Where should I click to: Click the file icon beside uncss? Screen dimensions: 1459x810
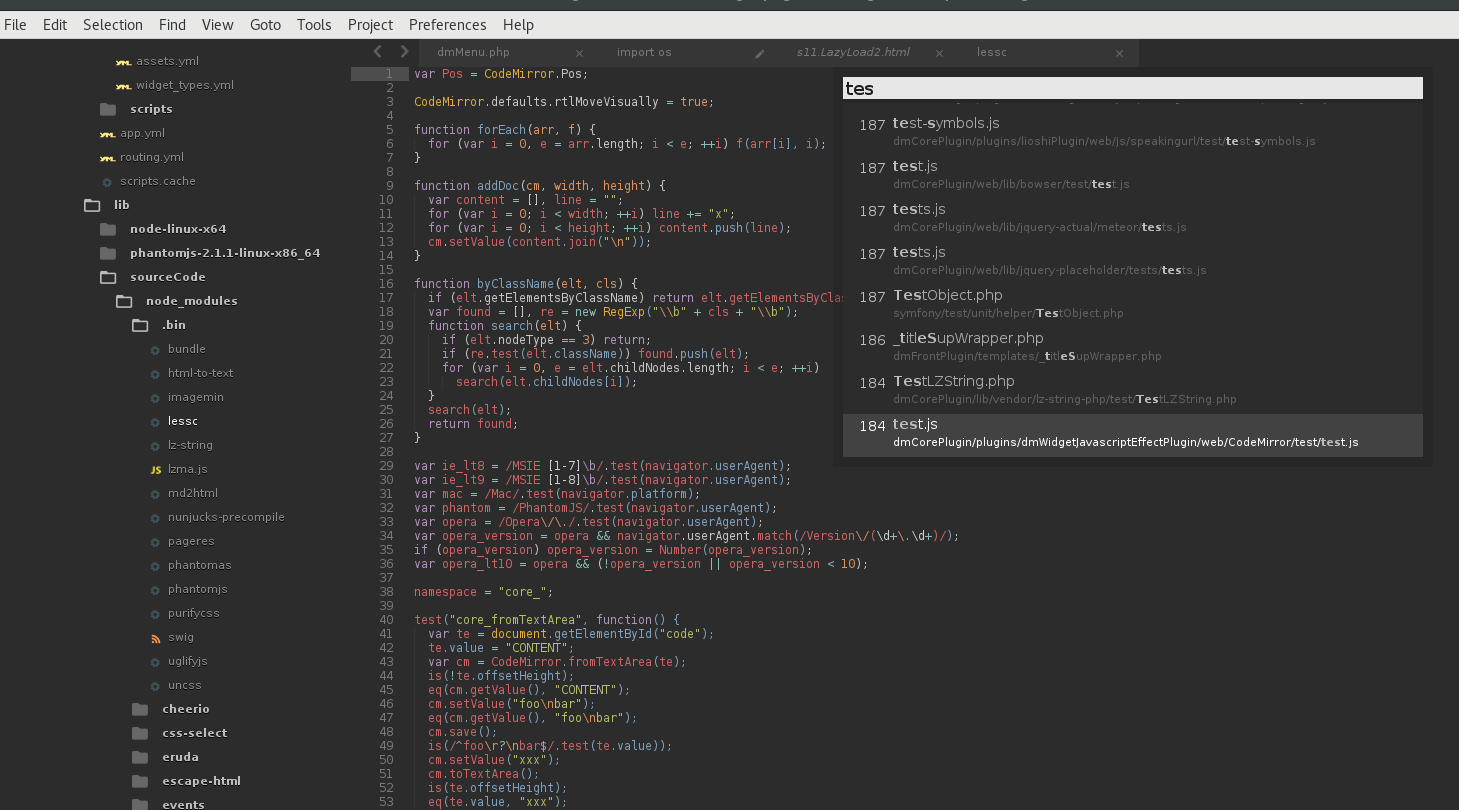tap(155, 686)
